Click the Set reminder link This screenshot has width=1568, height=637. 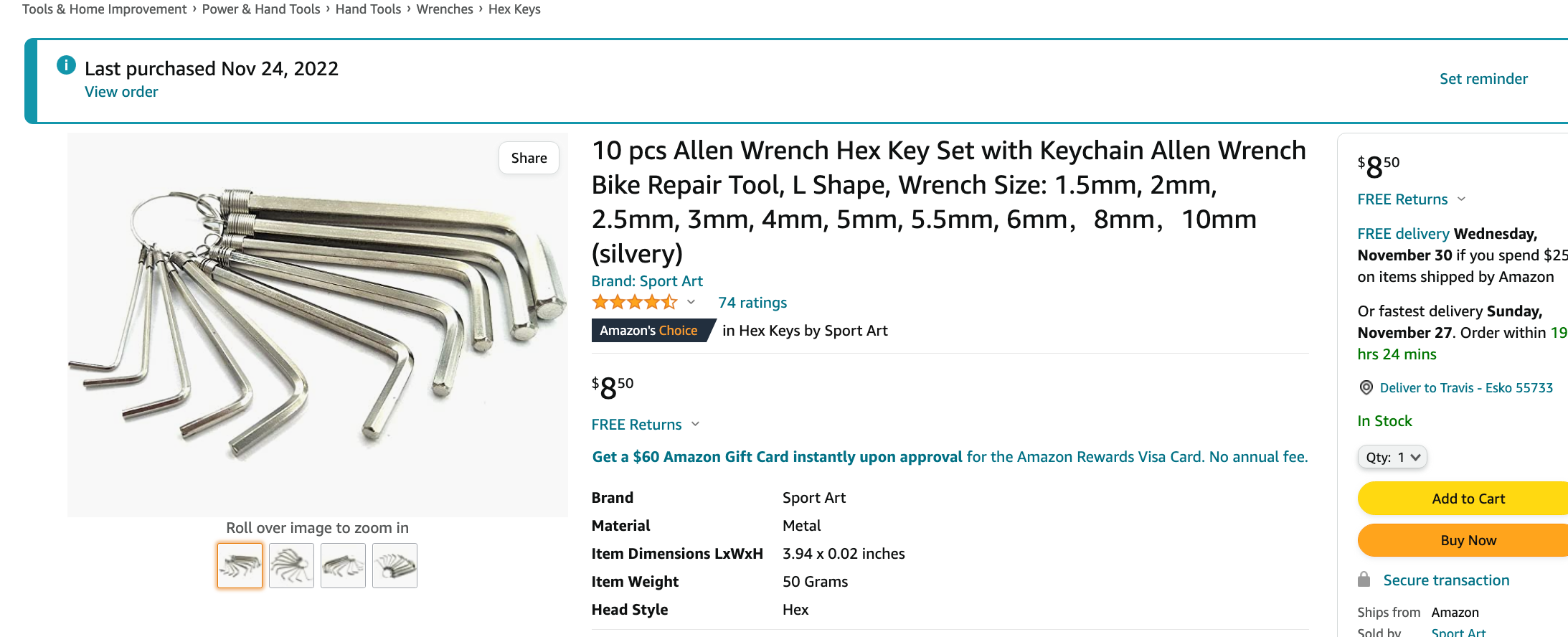click(1483, 79)
